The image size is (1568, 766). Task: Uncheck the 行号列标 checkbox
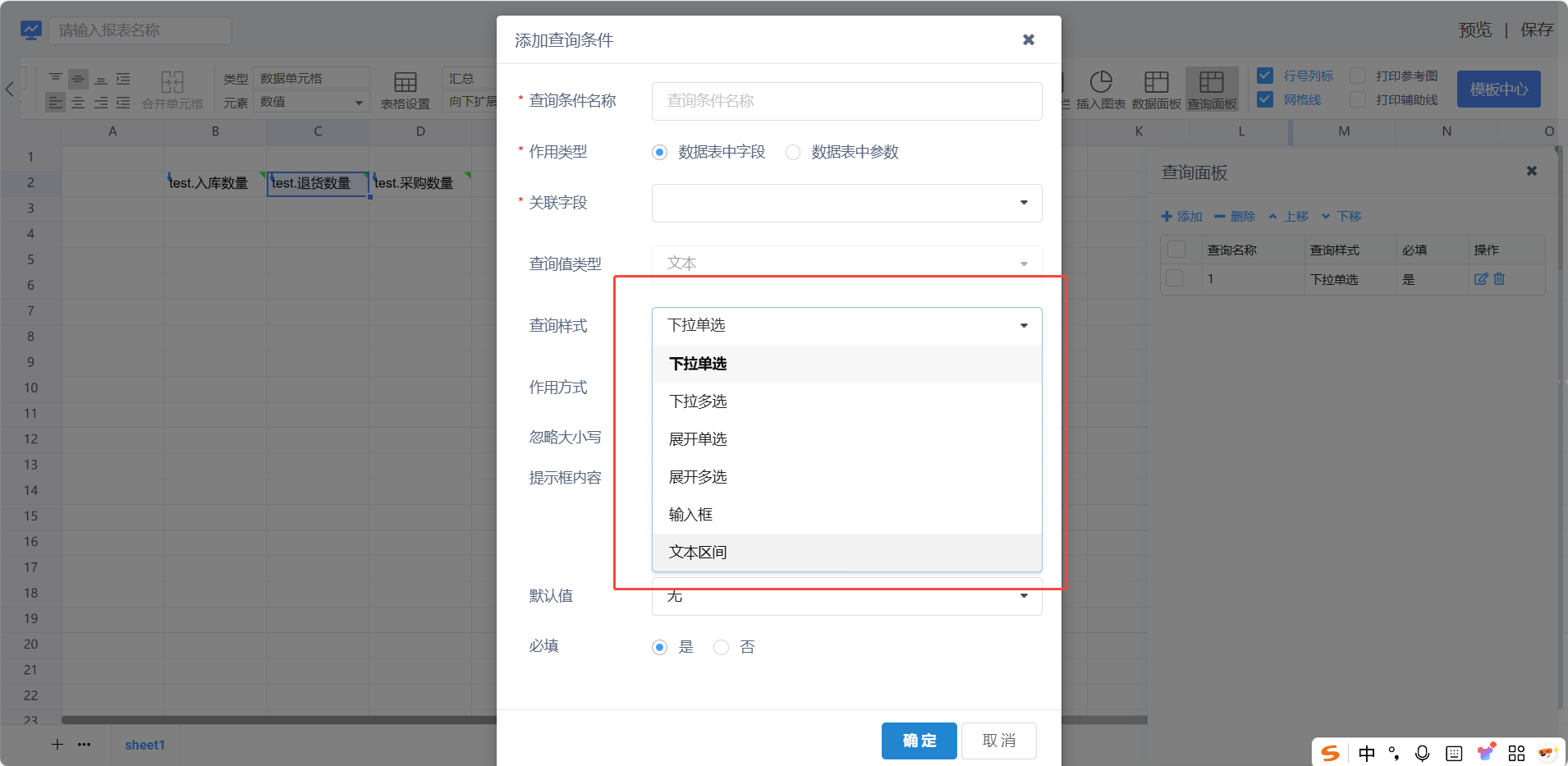click(x=1265, y=76)
